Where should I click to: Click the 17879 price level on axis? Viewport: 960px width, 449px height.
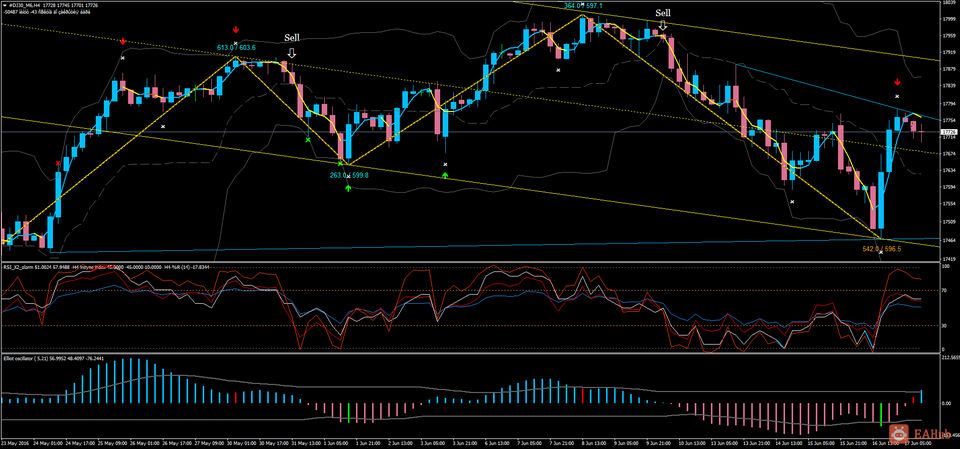coord(950,70)
